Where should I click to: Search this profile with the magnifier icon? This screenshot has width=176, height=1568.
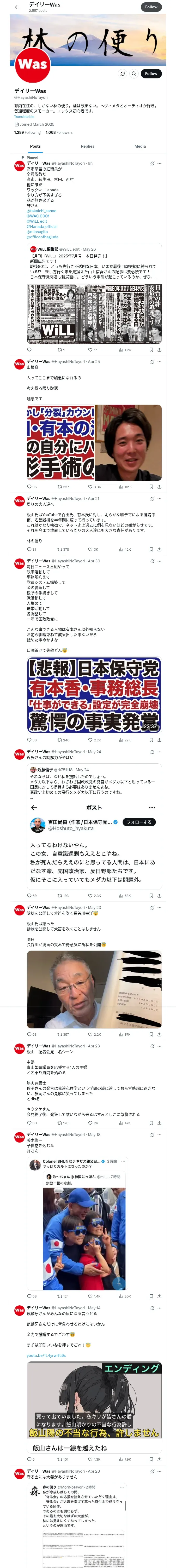134,74
